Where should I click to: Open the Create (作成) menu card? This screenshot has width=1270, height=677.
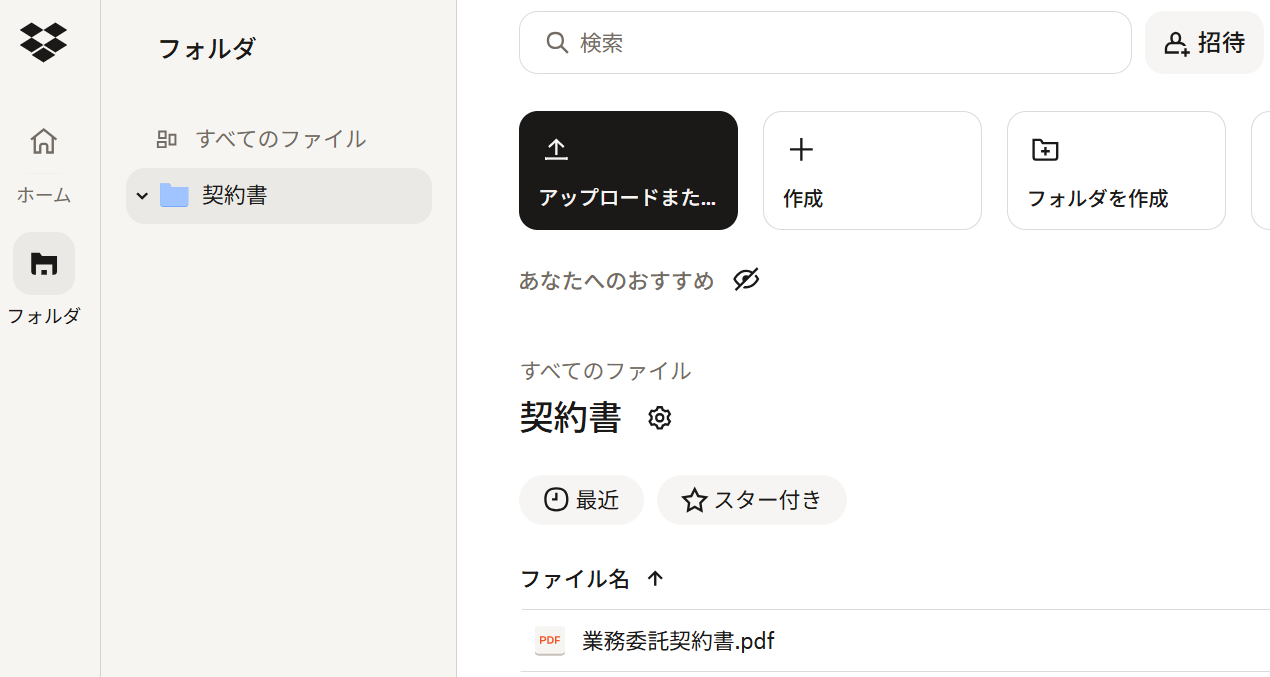tap(871, 170)
